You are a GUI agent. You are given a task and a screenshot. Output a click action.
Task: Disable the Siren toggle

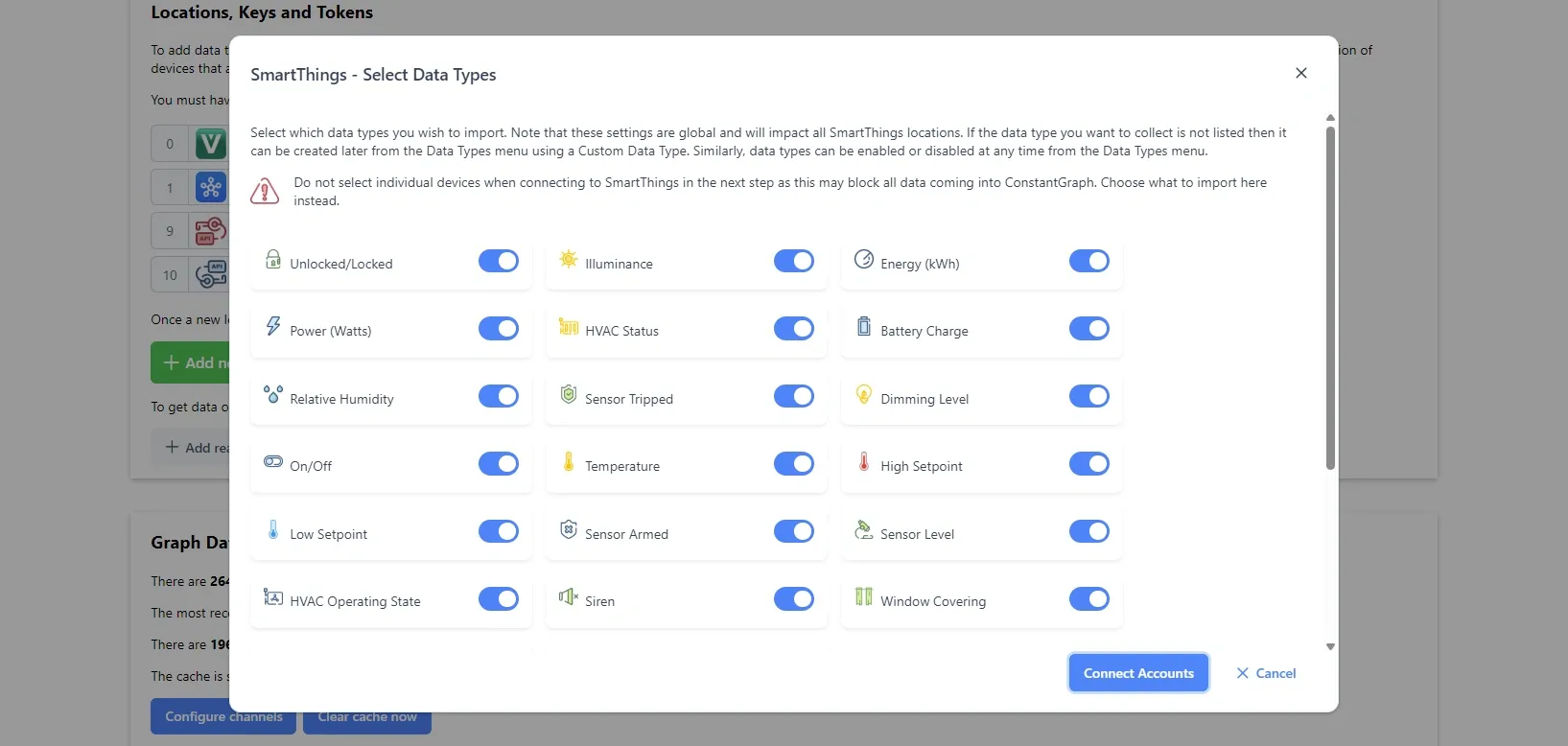(794, 598)
